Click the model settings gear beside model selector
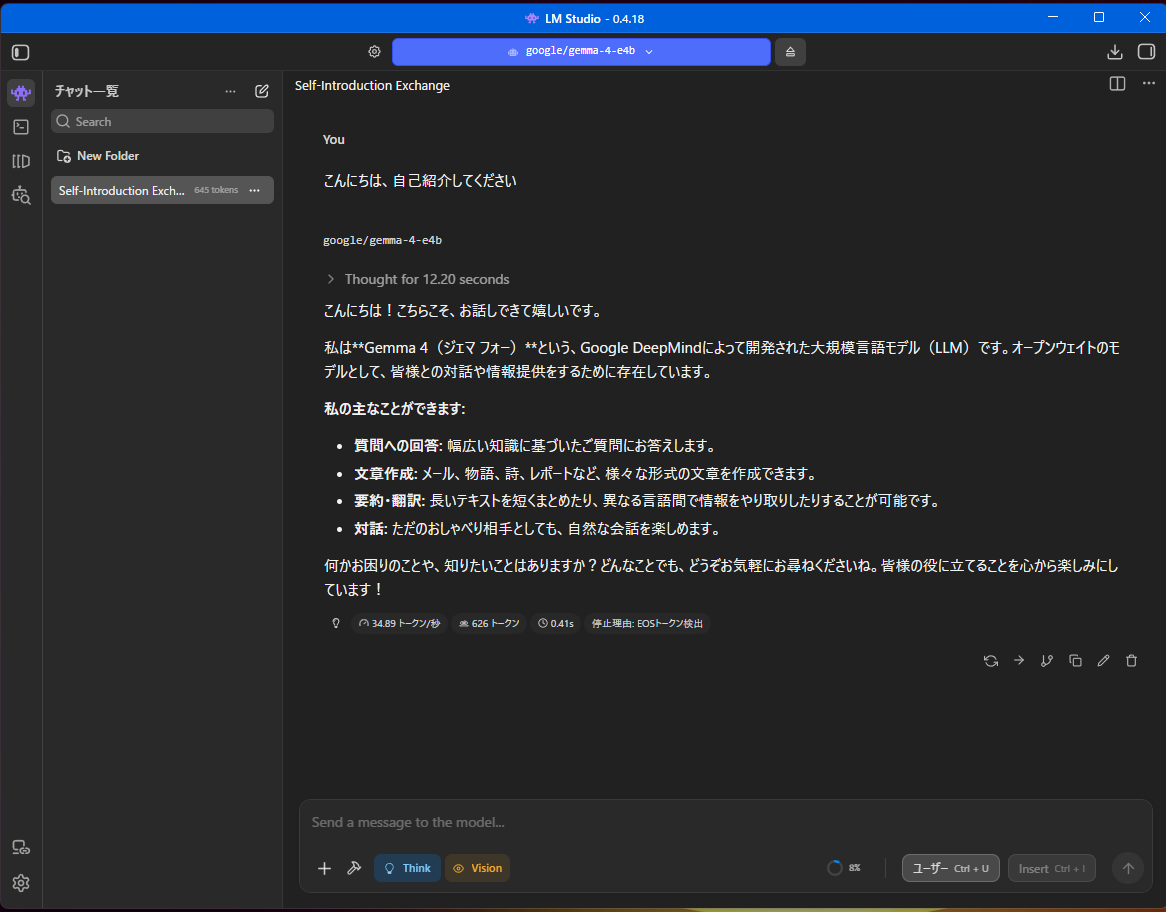Screen dimensions: 1166x912 [375, 51]
